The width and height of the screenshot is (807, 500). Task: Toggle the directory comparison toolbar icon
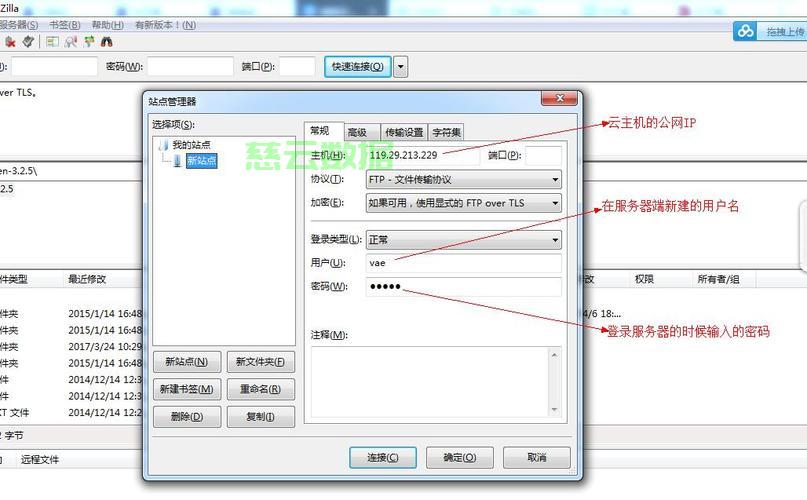71,42
